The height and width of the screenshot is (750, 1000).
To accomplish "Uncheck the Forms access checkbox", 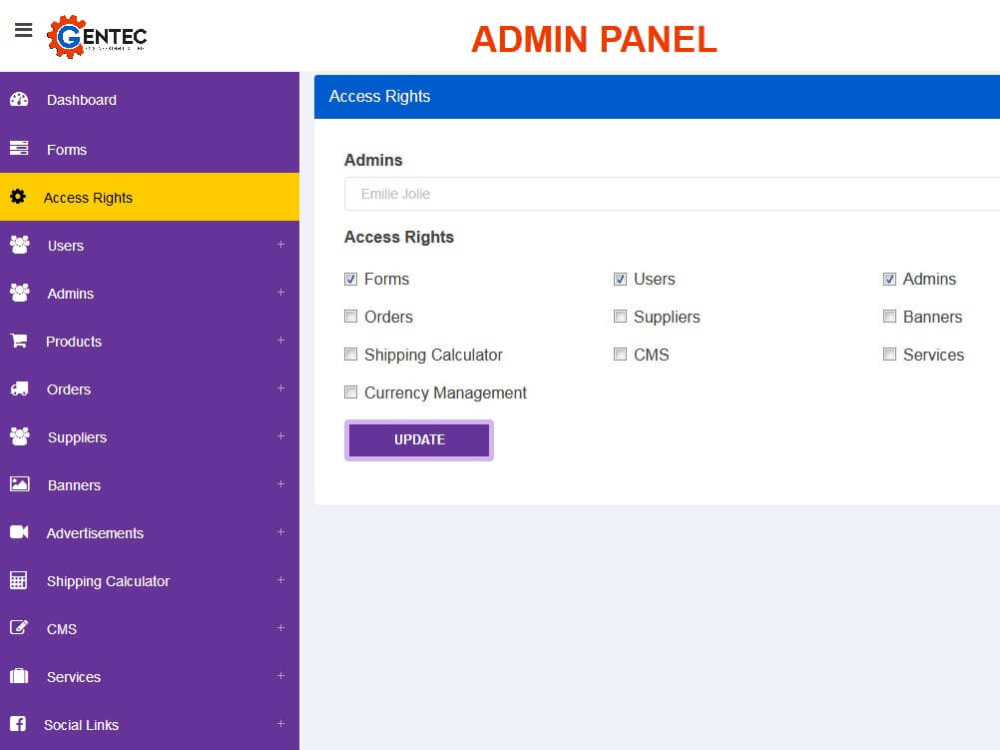I will click(351, 279).
